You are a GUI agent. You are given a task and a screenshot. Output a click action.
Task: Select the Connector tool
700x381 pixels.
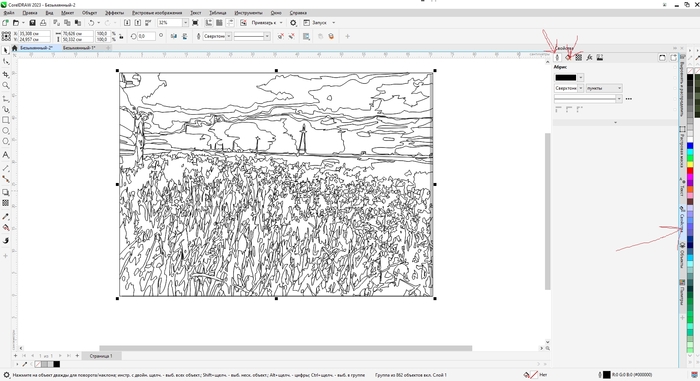click(x=5, y=179)
